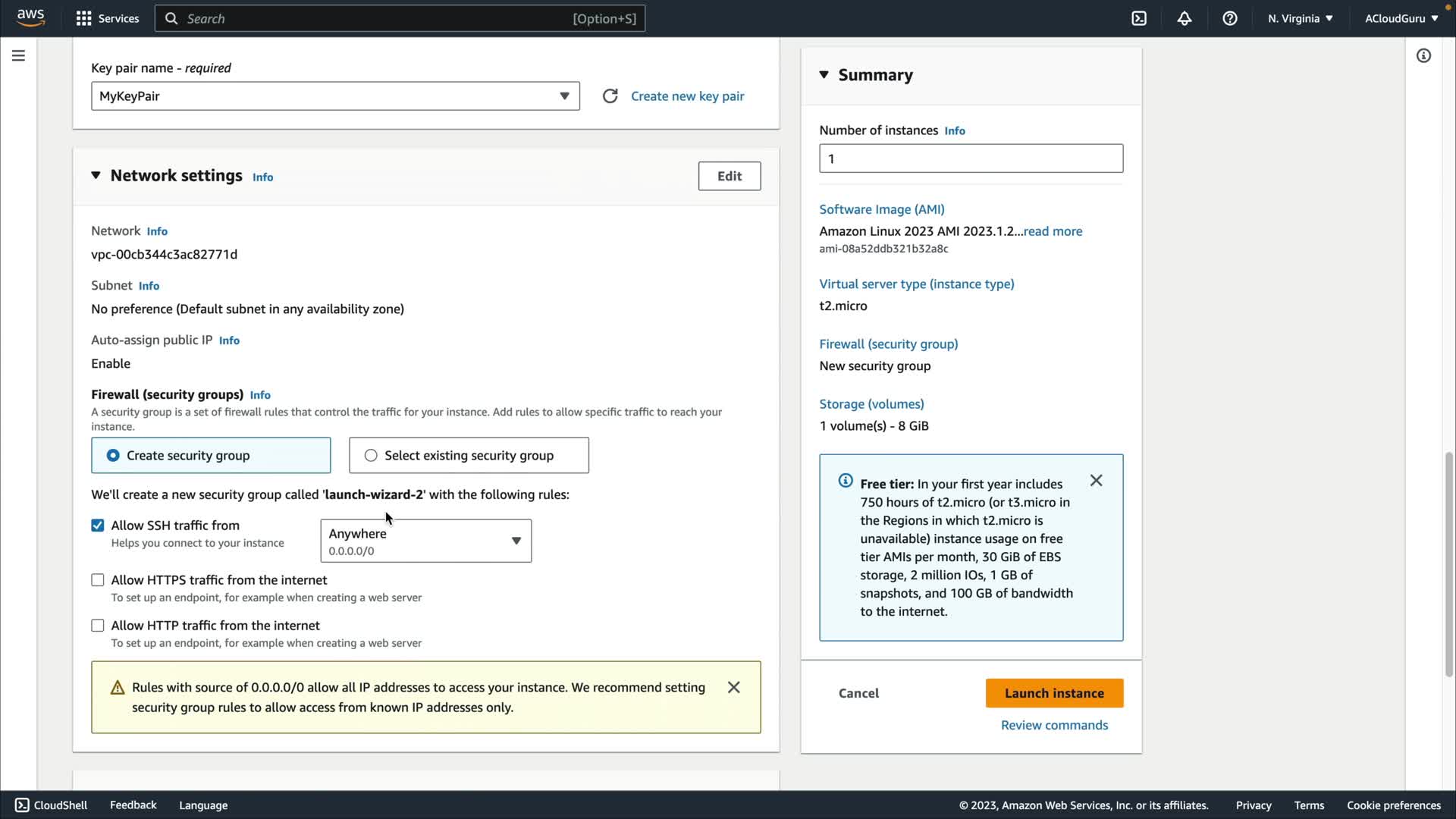
Task: Open CloudShell from the top bar icon
Action: point(1139,18)
